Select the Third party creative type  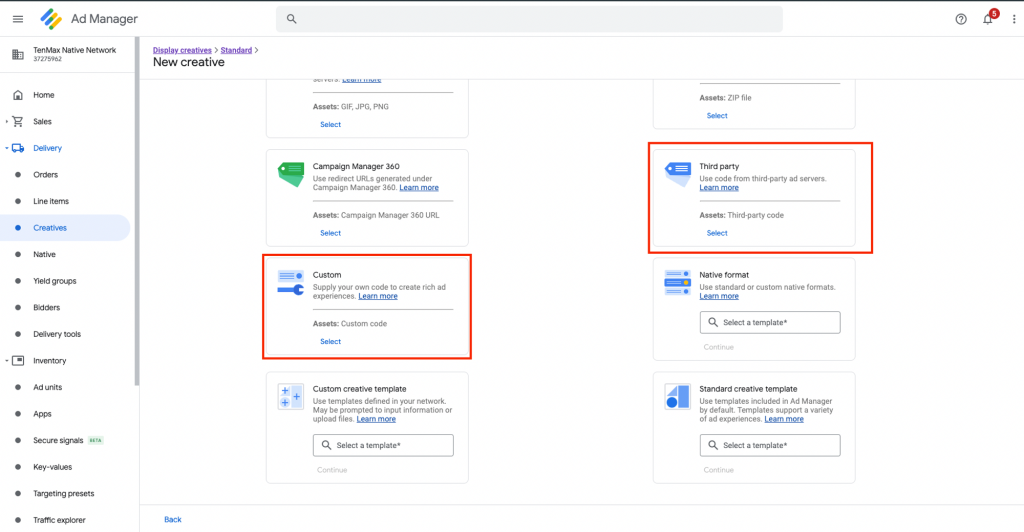(717, 233)
